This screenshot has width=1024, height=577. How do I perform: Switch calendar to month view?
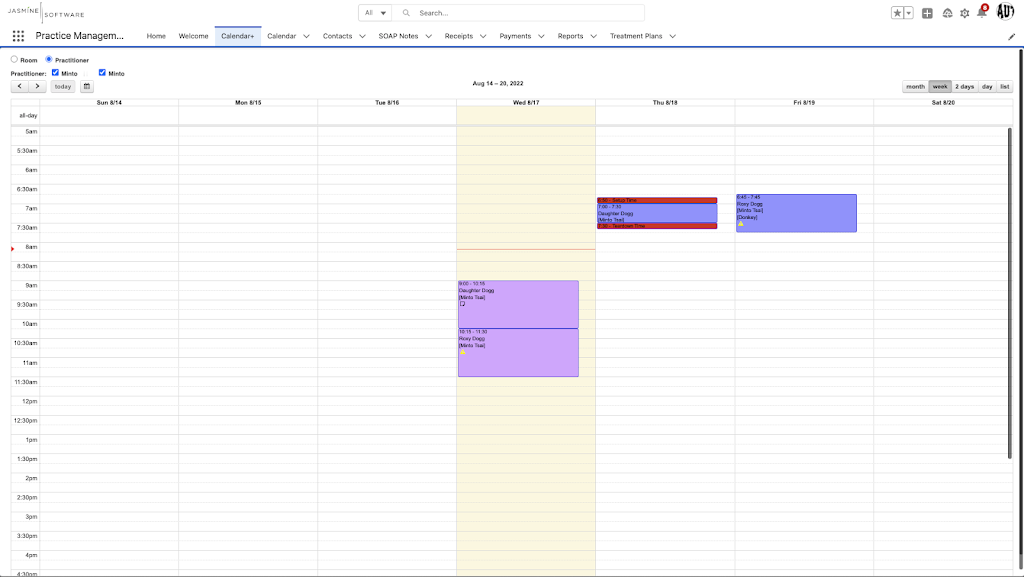click(x=915, y=87)
